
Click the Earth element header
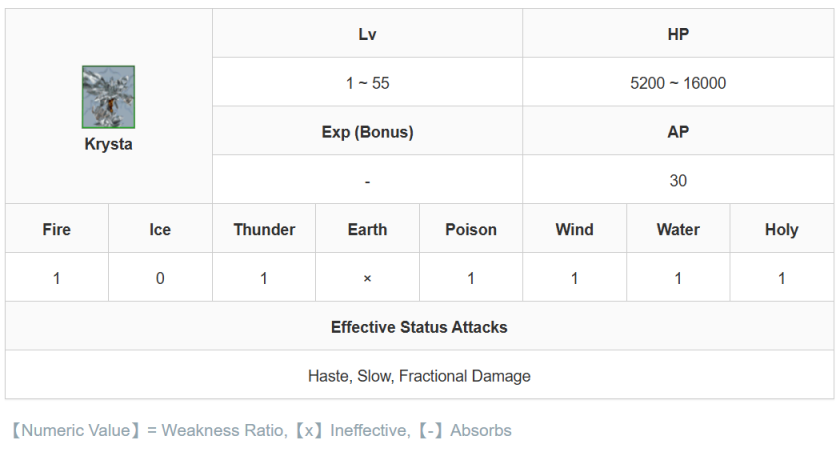pos(367,230)
